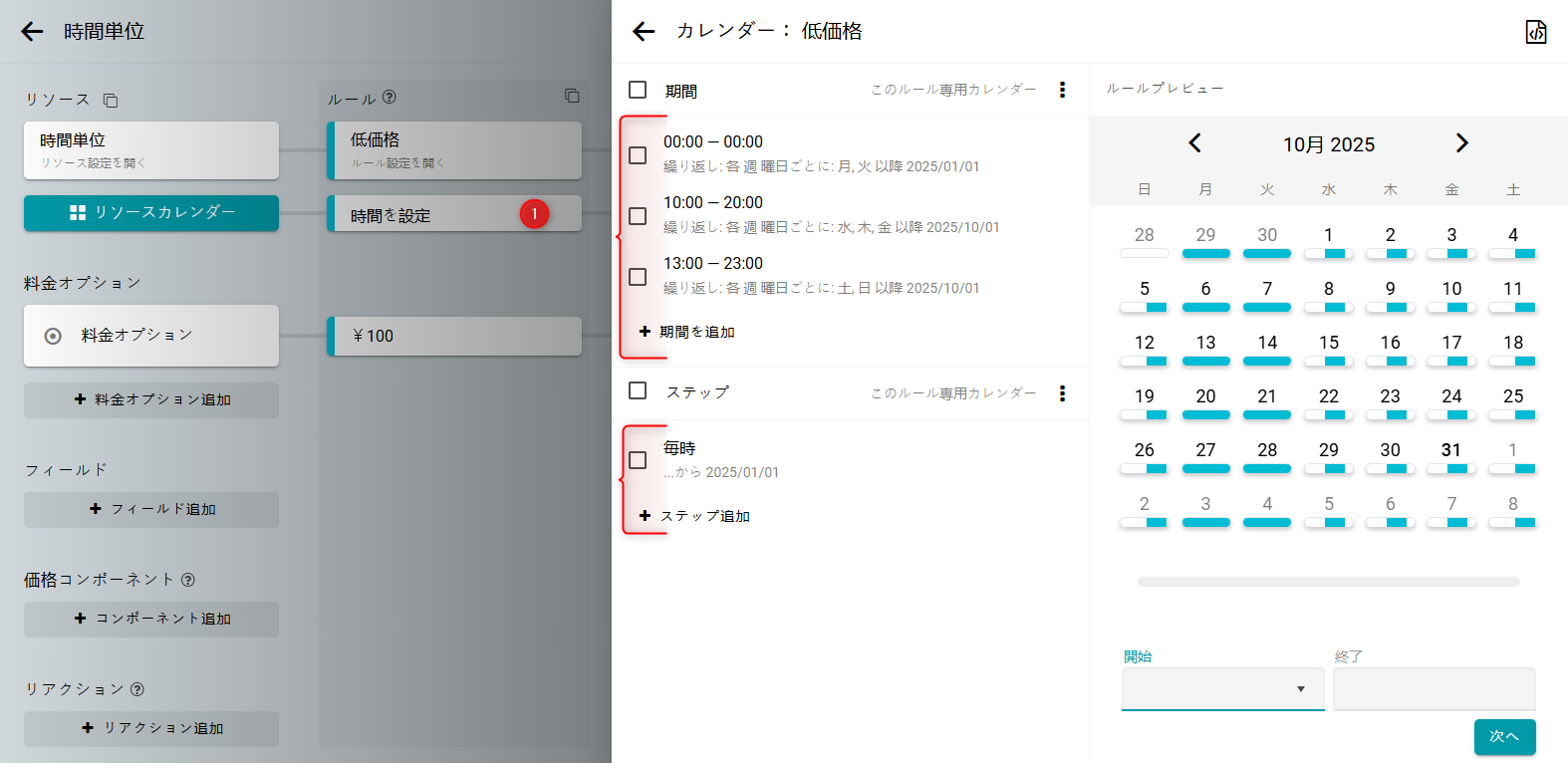Open the code file icon at top right
The image size is (1568, 763).
click(x=1536, y=32)
